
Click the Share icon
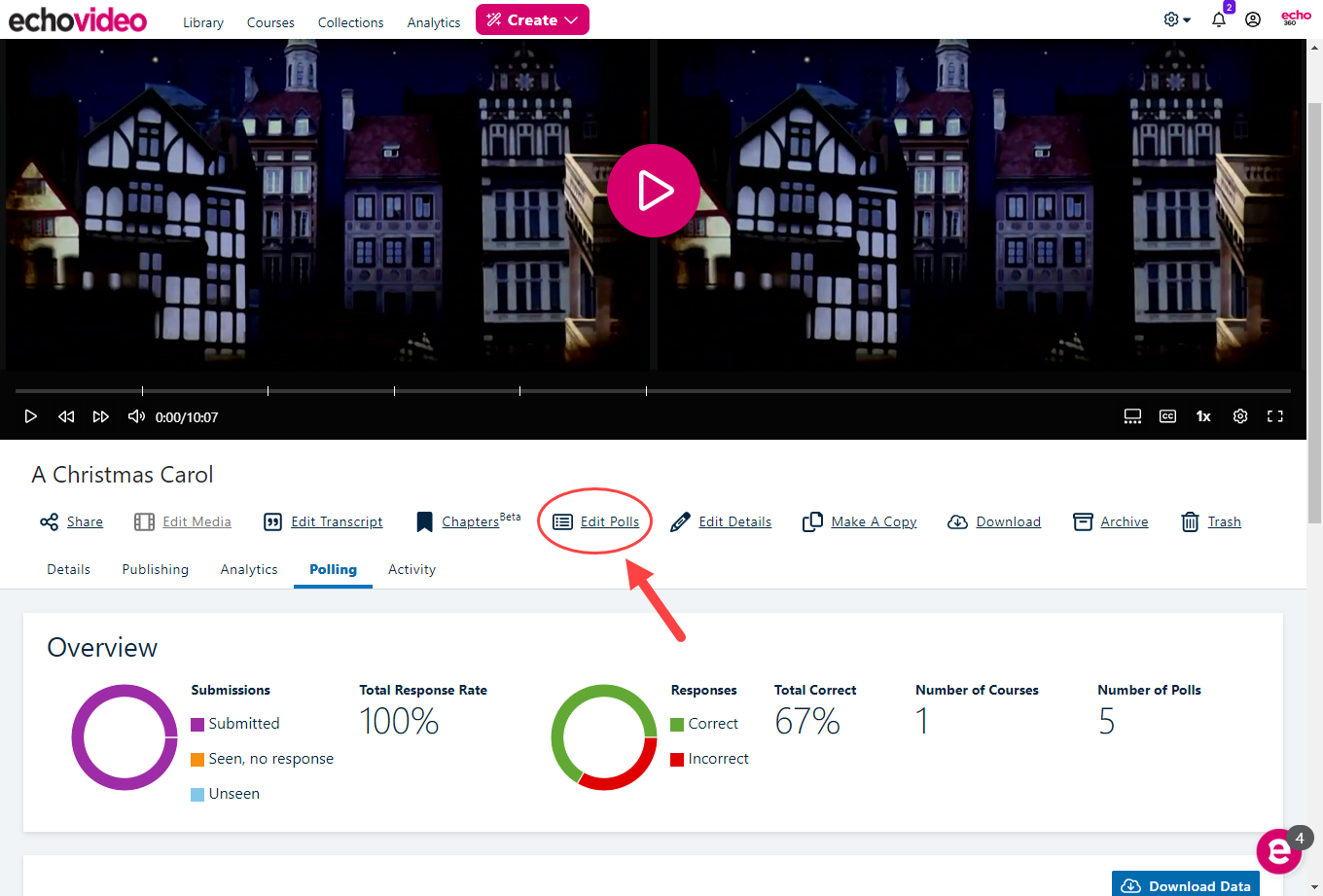49,522
